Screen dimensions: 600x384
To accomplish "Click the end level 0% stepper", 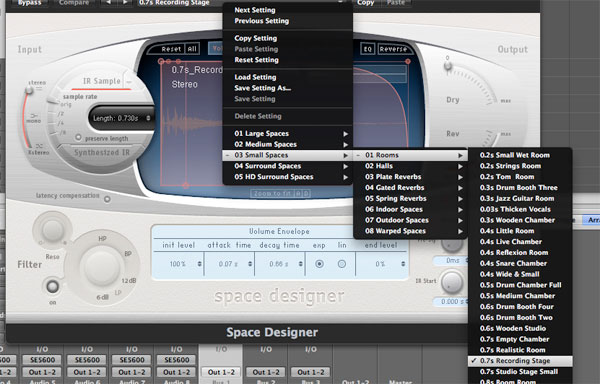I will (403, 264).
